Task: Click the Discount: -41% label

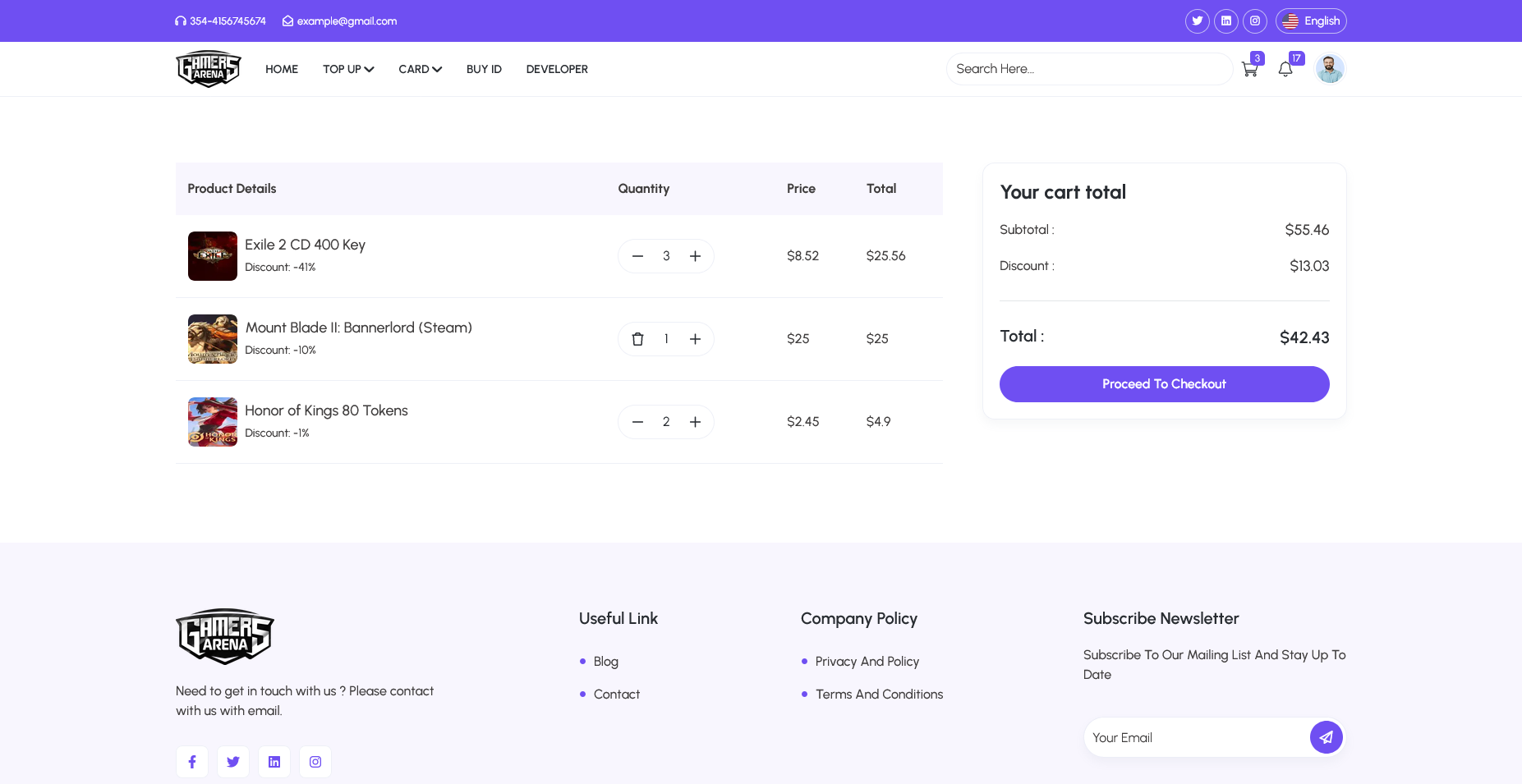Action: (280, 268)
